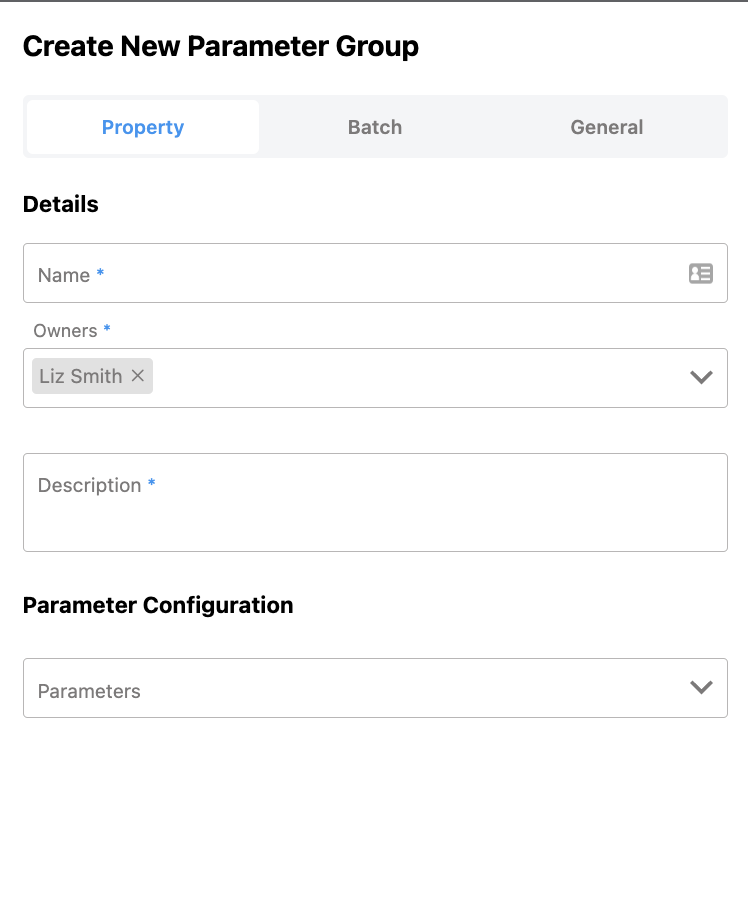Click into the Description text area

[375, 515]
